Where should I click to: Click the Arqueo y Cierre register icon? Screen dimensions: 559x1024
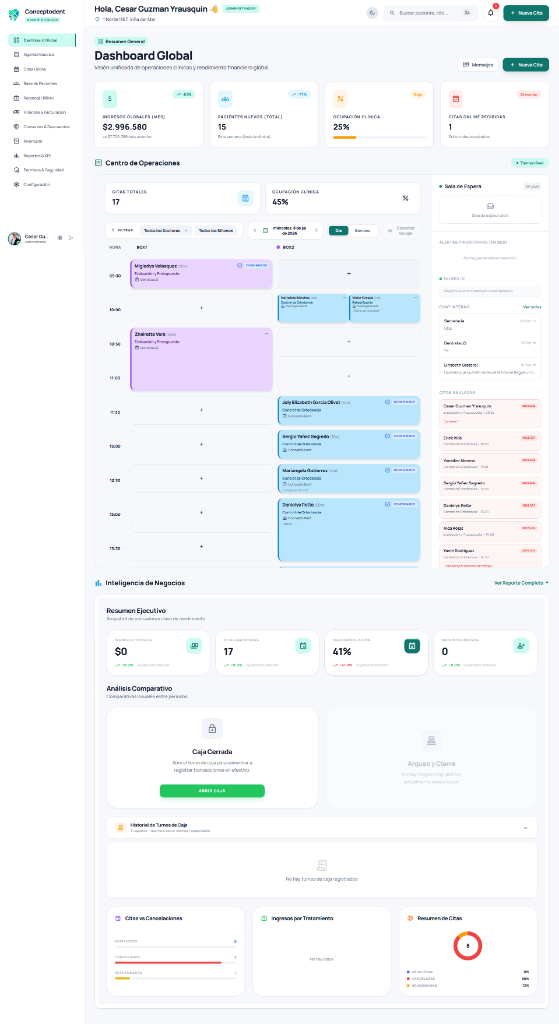click(431, 740)
